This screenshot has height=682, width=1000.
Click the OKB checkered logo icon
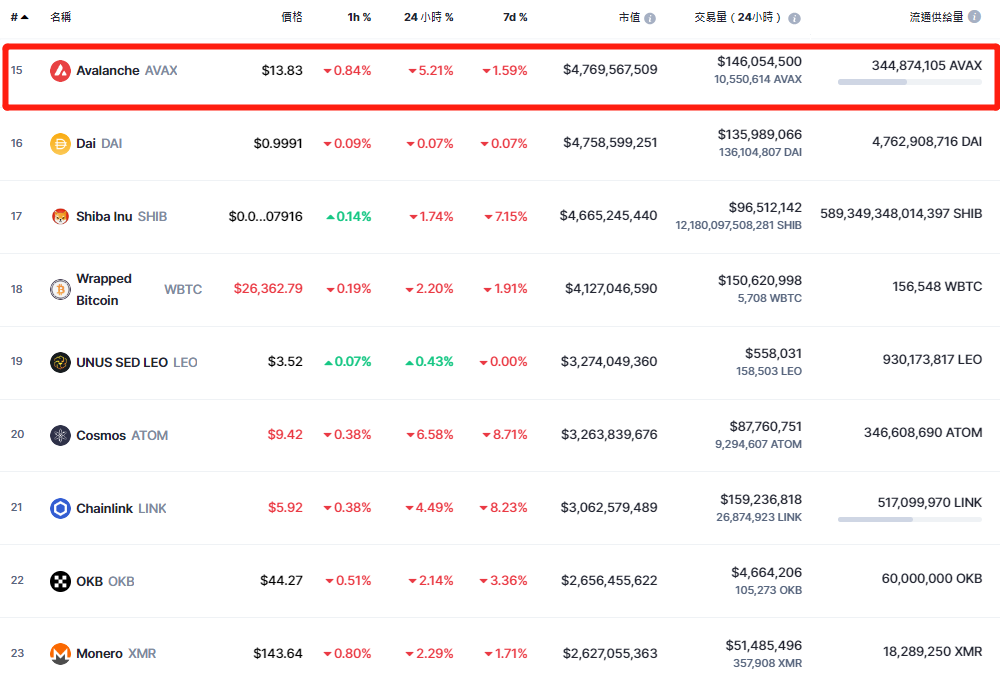coord(60,581)
